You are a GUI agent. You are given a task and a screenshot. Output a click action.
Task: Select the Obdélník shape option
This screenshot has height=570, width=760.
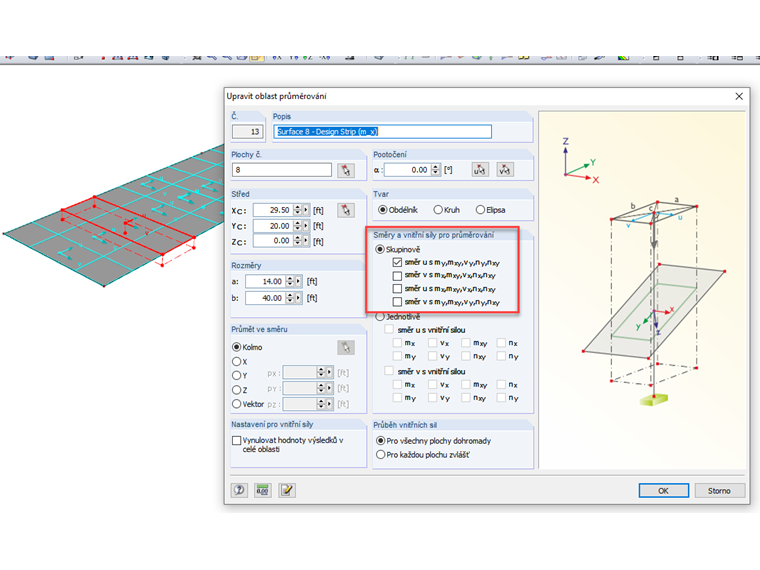click(383, 210)
